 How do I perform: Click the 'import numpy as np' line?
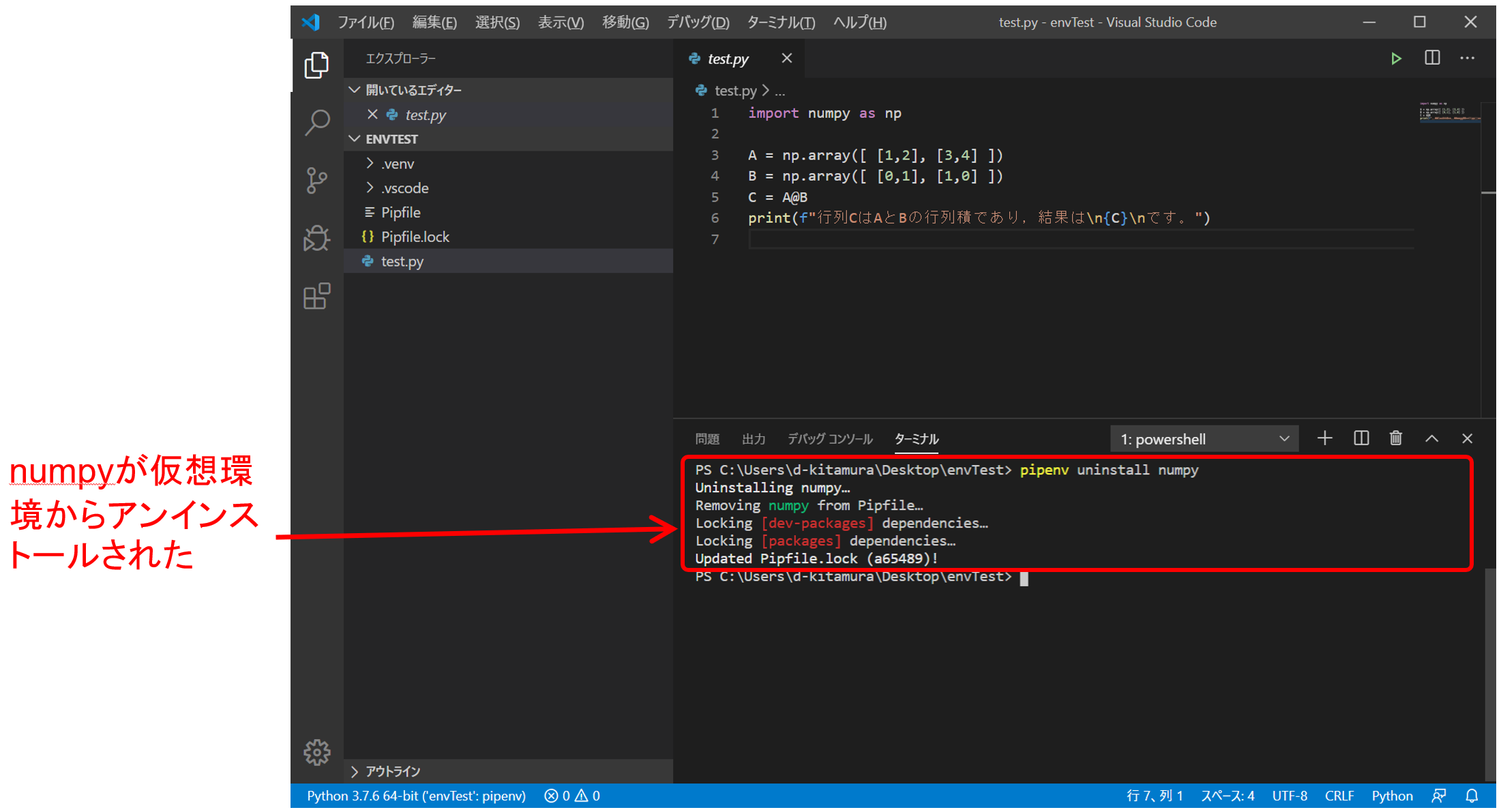point(824,113)
